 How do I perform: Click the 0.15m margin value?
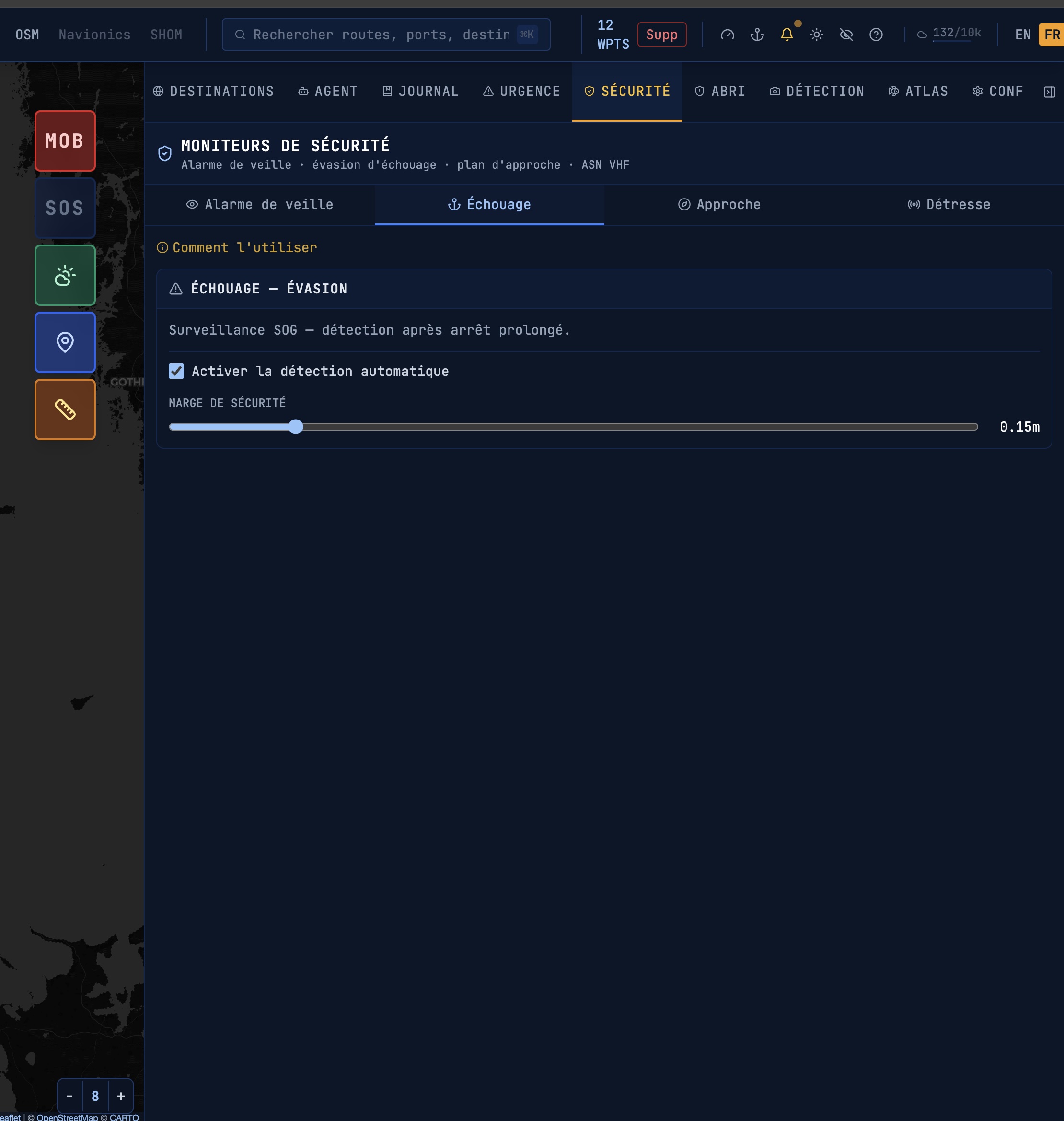[1019, 427]
